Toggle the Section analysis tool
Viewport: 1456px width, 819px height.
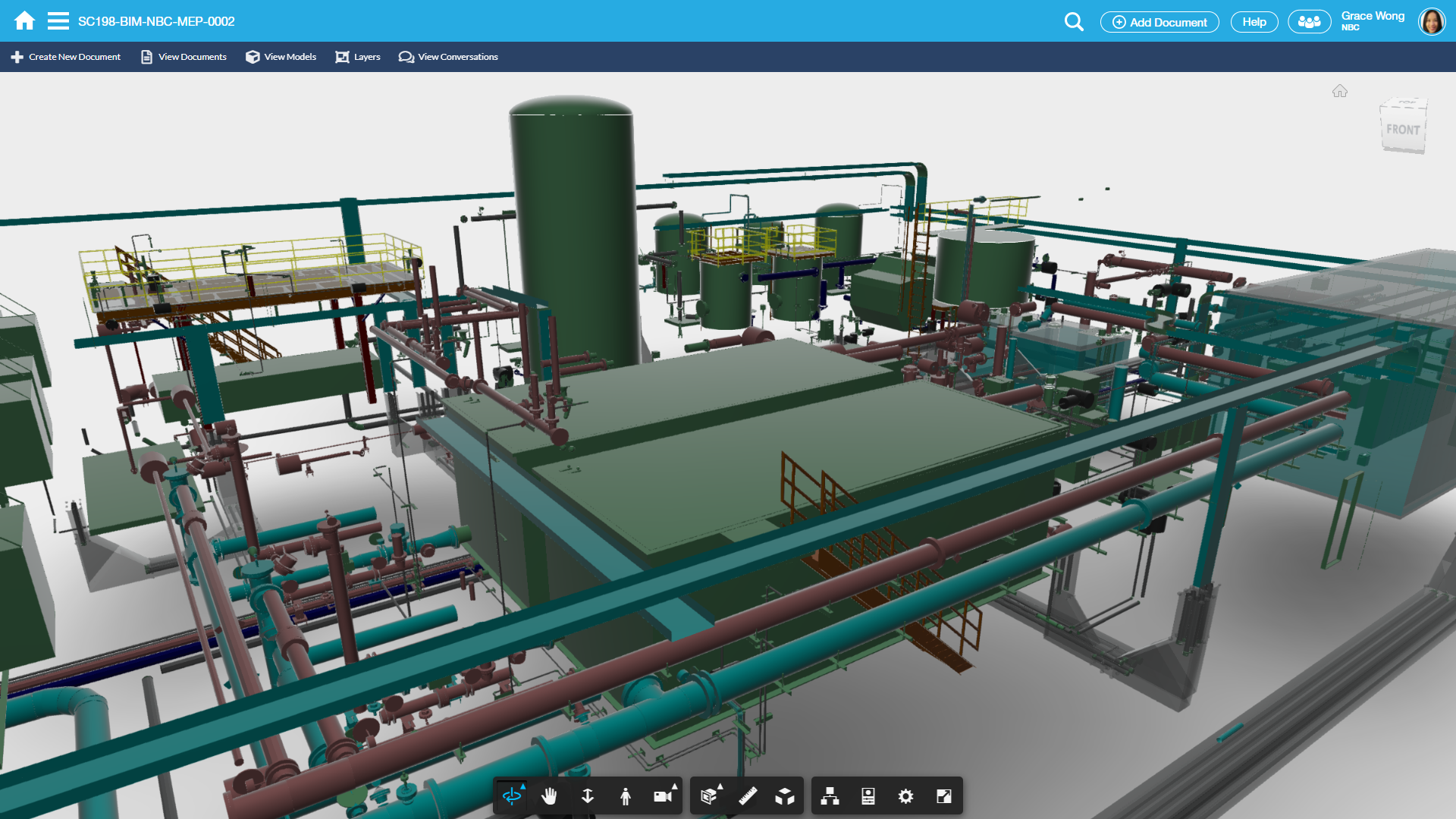708,796
